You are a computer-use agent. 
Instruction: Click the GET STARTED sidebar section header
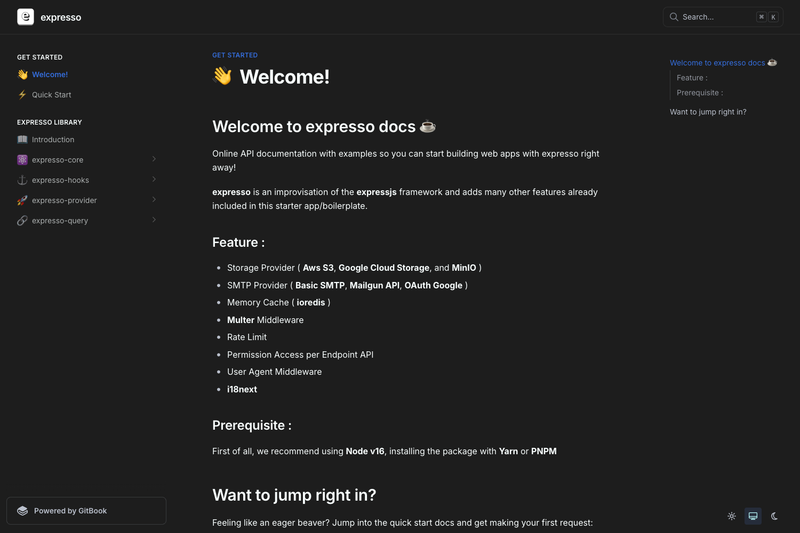click(40, 57)
